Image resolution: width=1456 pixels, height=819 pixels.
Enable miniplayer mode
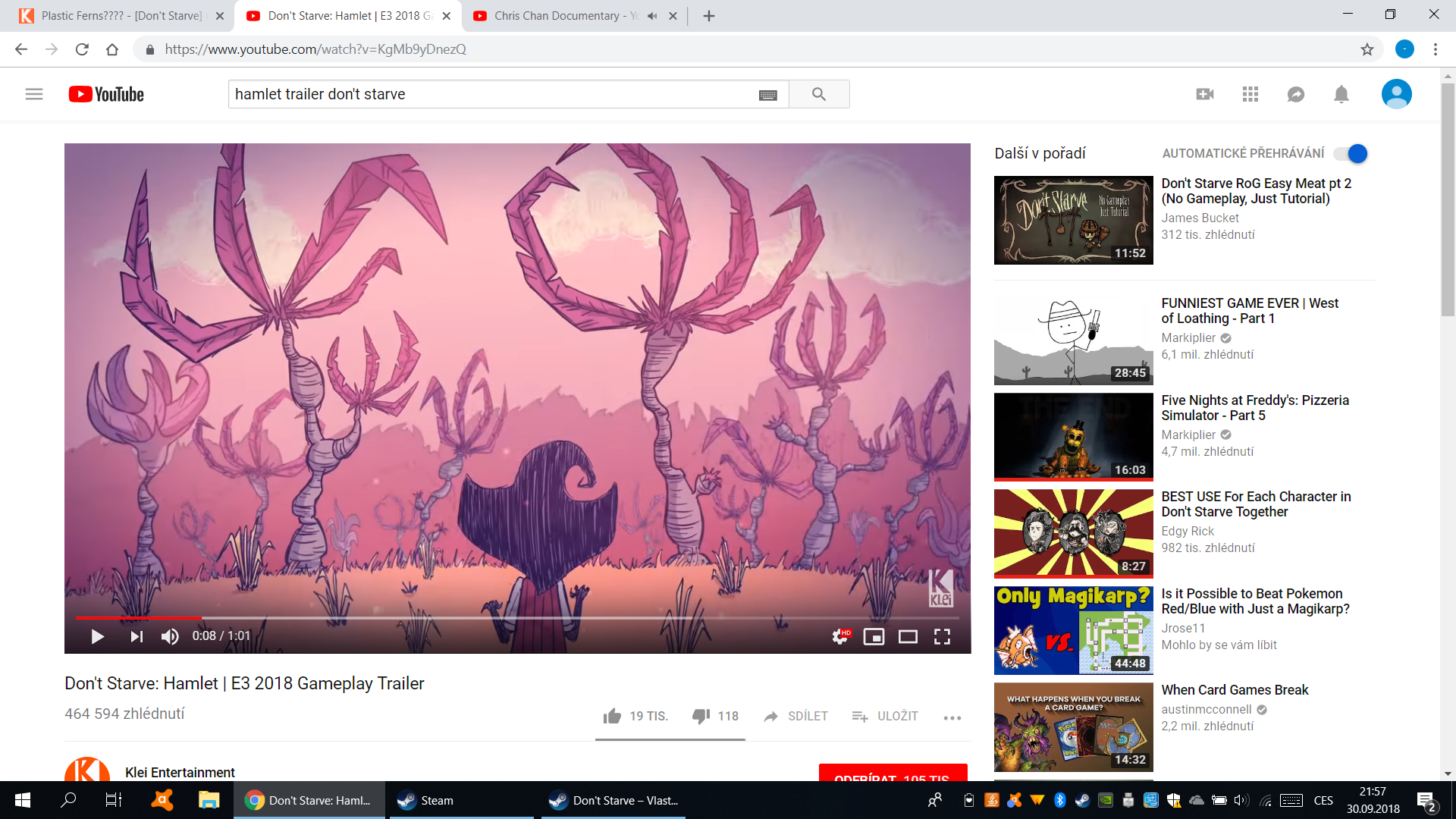(x=874, y=637)
